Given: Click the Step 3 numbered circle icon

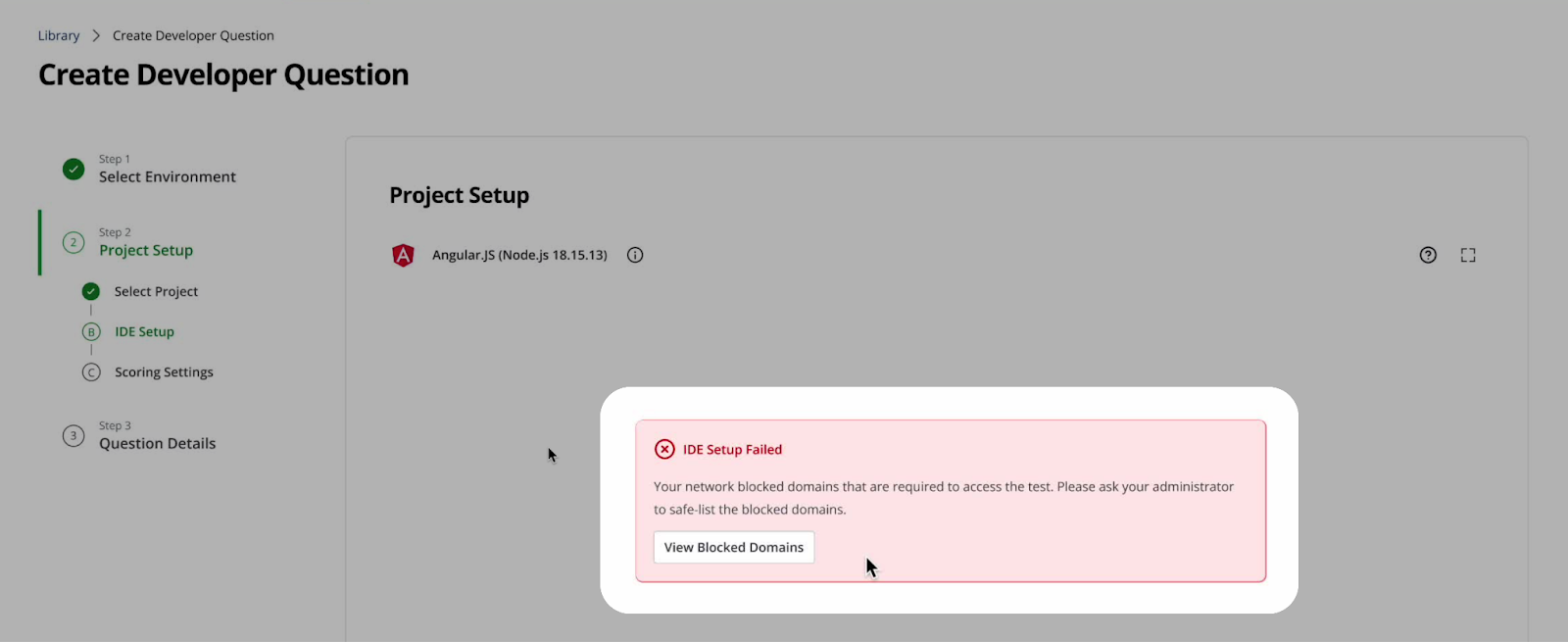Looking at the screenshot, I should click(x=73, y=435).
